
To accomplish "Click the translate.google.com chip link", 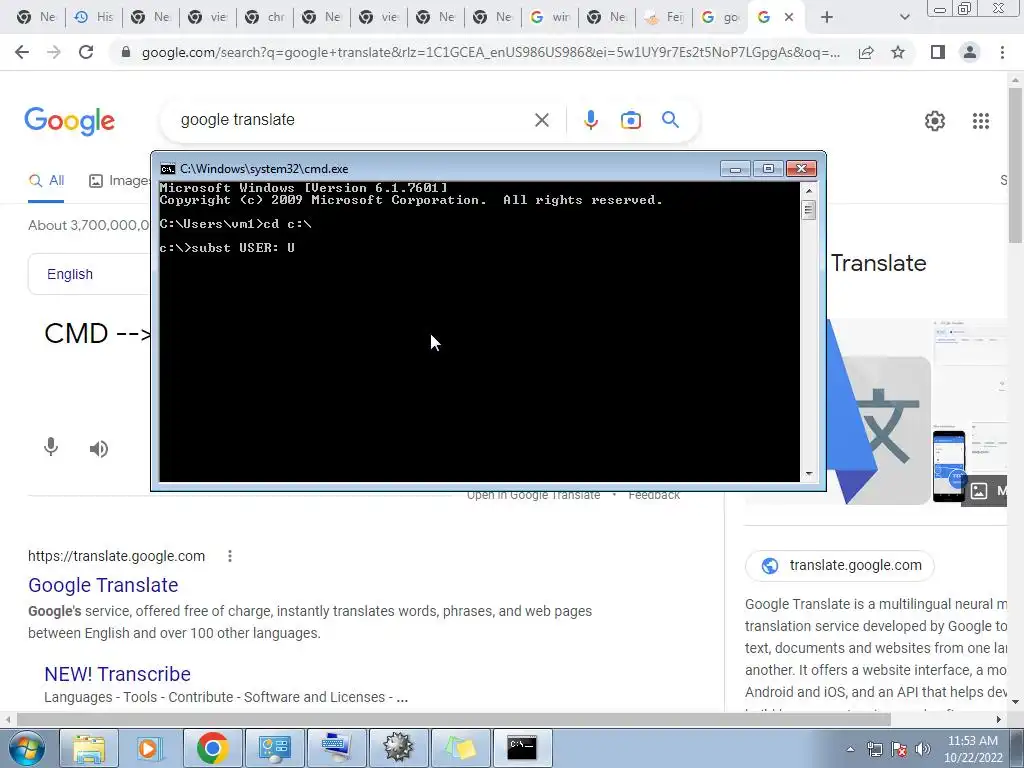I will (839, 566).
